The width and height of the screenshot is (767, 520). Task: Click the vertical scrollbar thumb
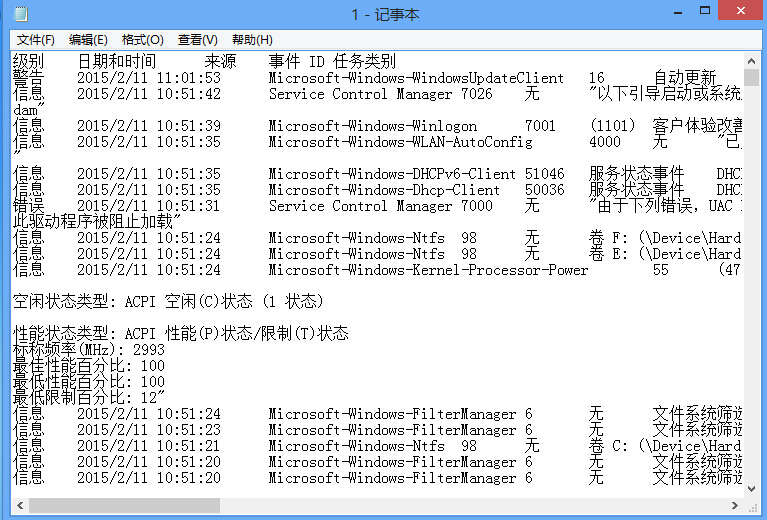751,78
